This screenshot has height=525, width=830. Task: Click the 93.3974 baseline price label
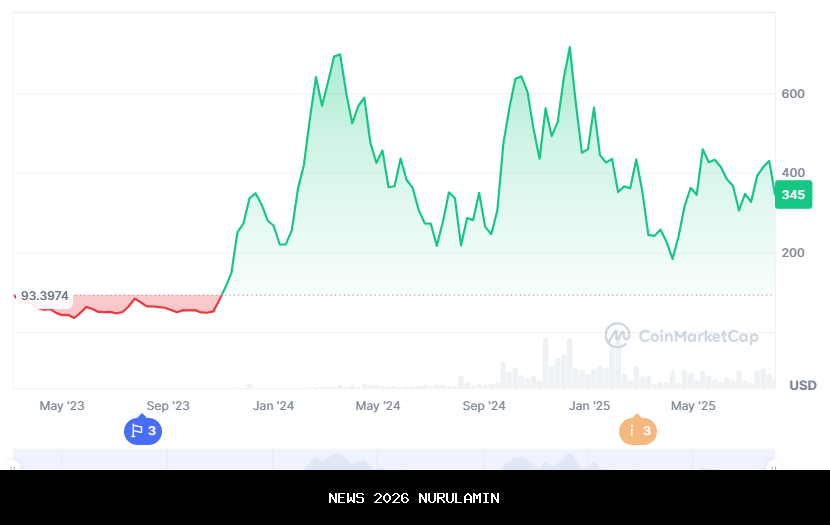[x=44, y=296]
